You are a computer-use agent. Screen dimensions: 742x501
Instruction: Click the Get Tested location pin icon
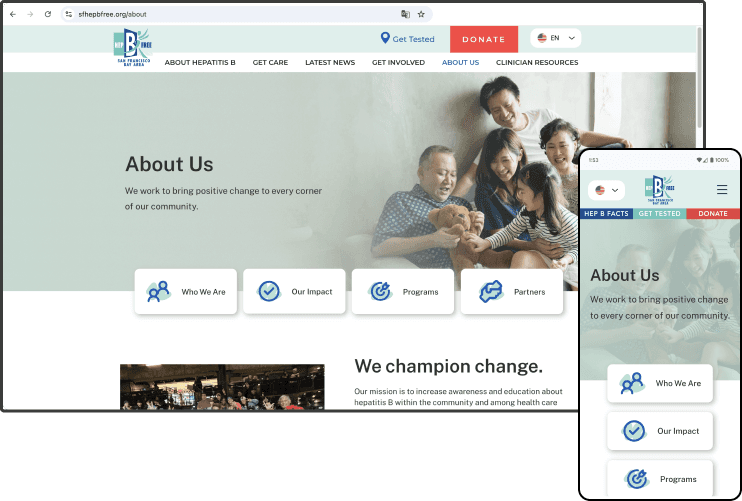pyautogui.click(x=385, y=38)
